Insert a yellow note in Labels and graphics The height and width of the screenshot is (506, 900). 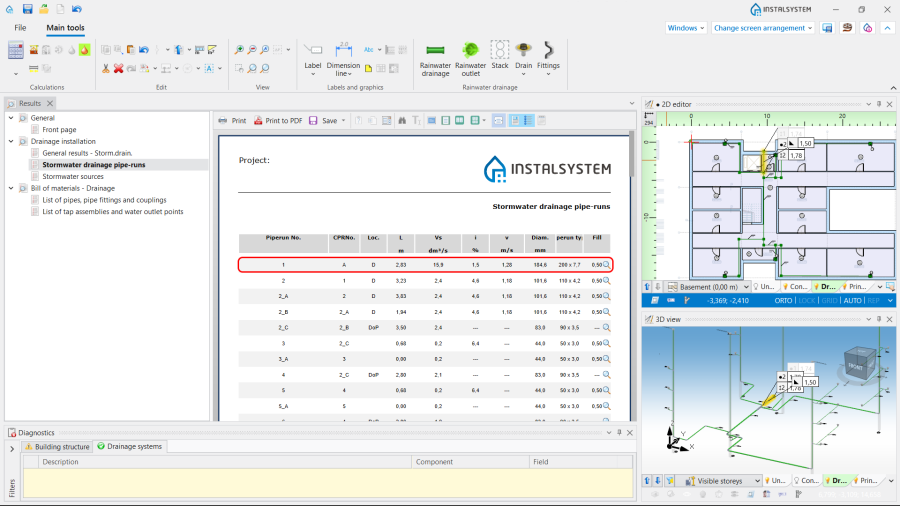[x=368, y=68]
